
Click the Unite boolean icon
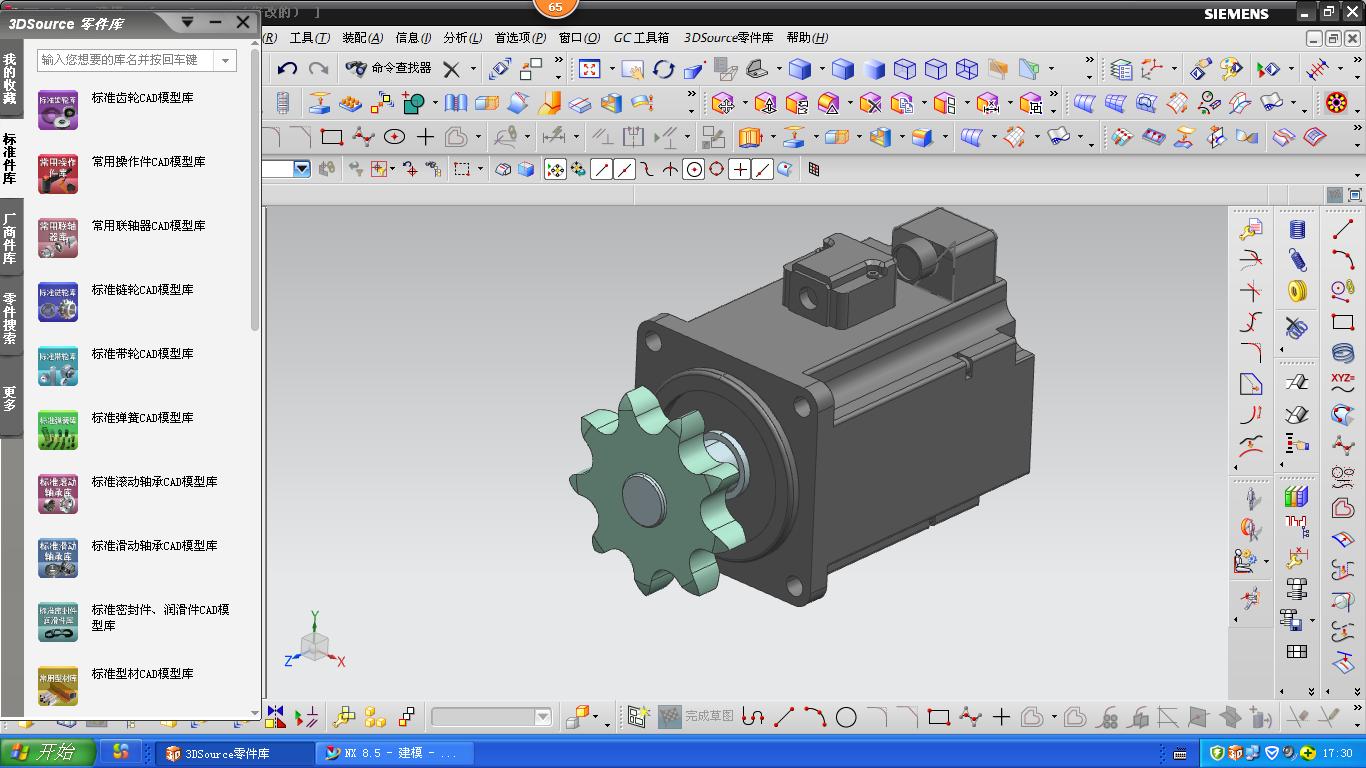click(x=414, y=102)
